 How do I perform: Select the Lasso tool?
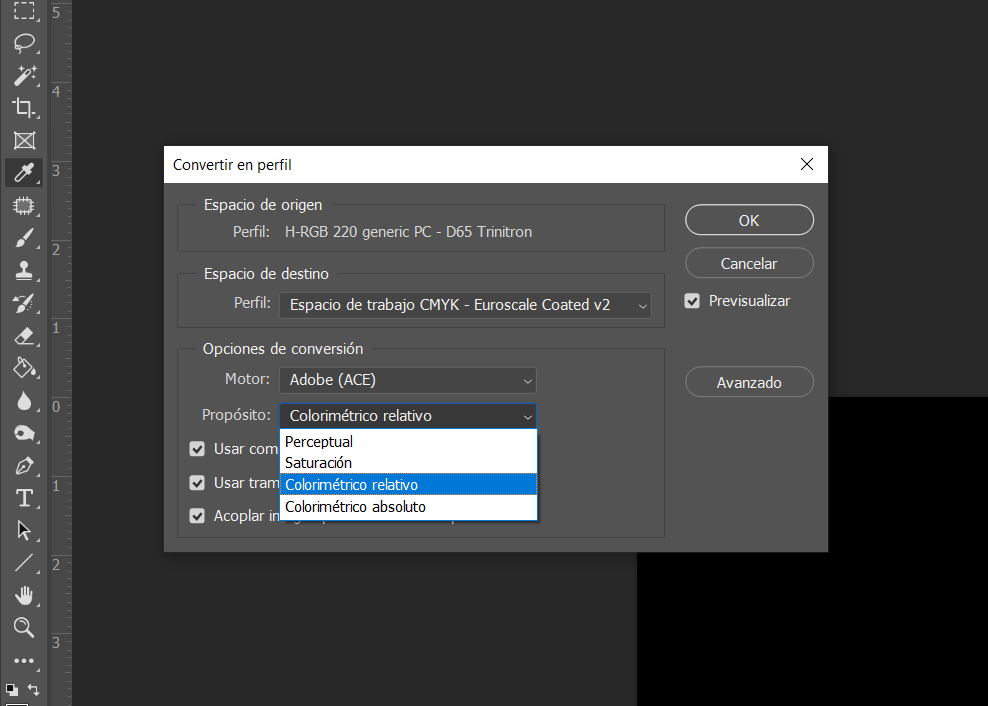tap(24, 44)
